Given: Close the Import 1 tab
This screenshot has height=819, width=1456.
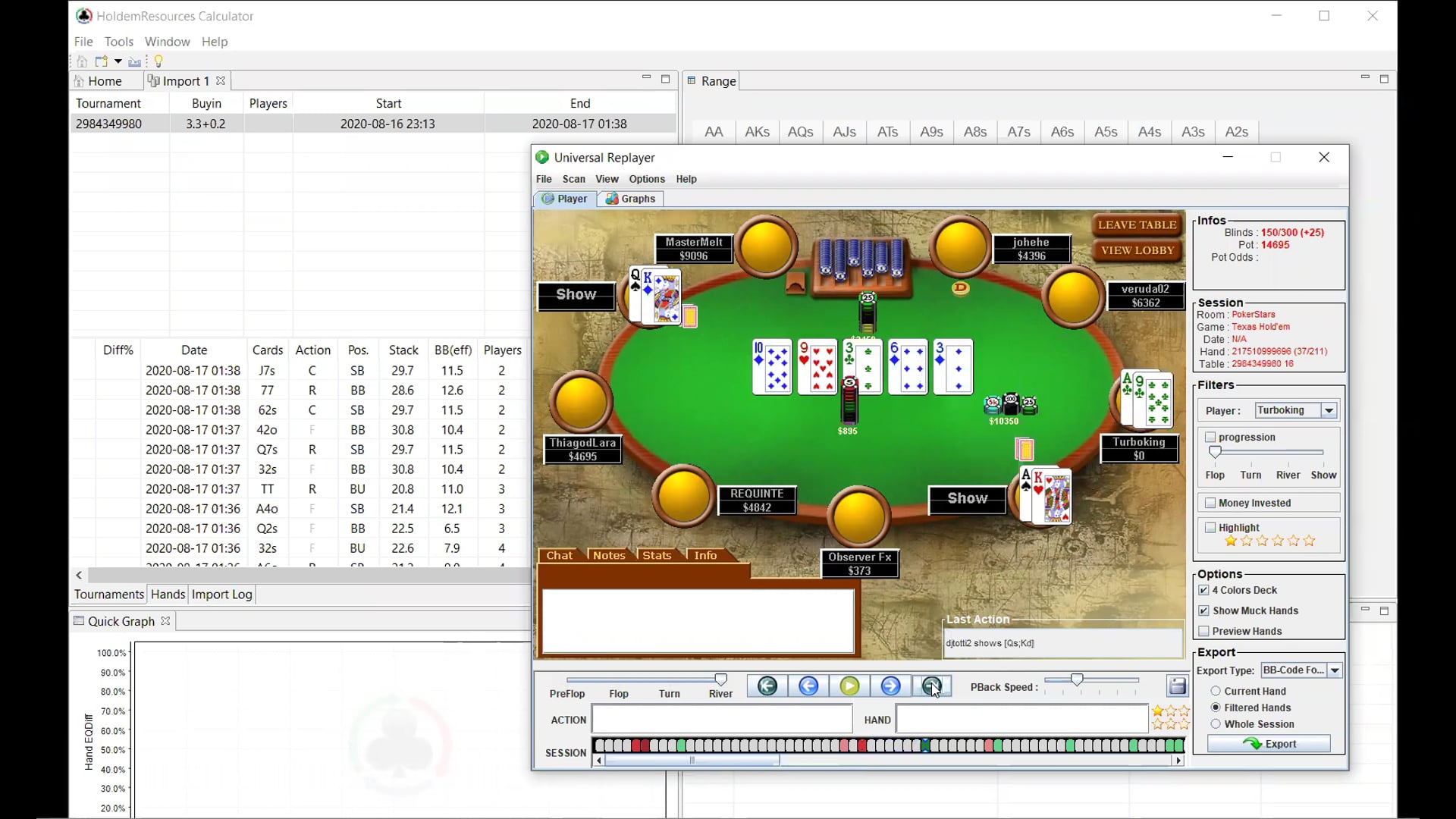Looking at the screenshot, I should 221,80.
